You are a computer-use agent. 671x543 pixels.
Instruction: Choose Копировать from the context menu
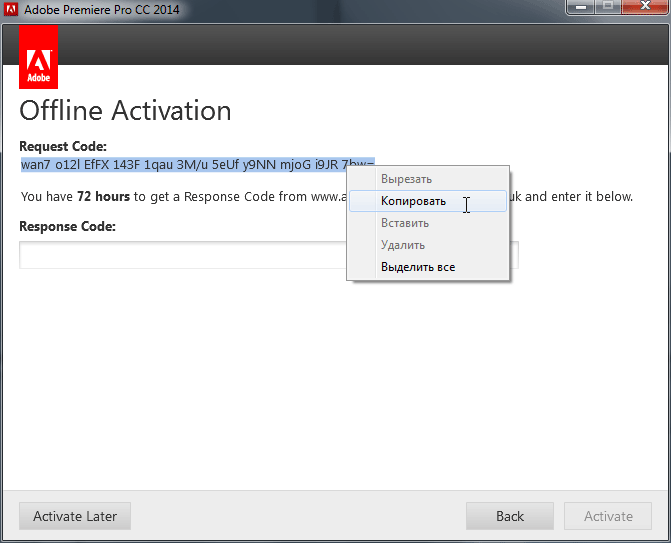pyautogui.click(x=428, y=201)
